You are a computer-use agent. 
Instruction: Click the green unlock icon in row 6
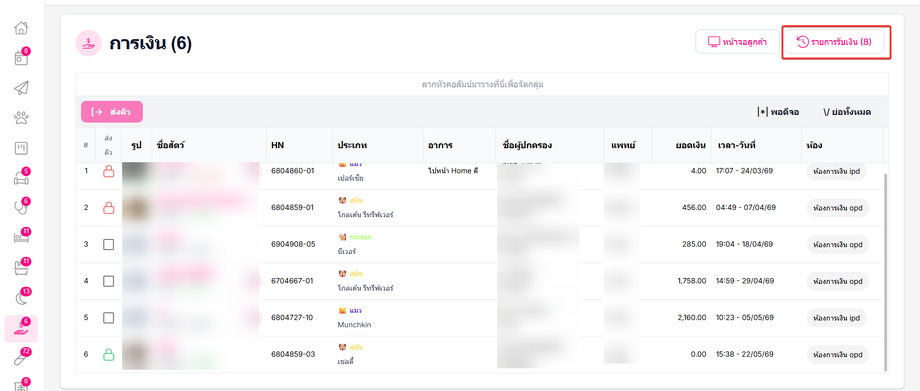(x=108, y=354)
